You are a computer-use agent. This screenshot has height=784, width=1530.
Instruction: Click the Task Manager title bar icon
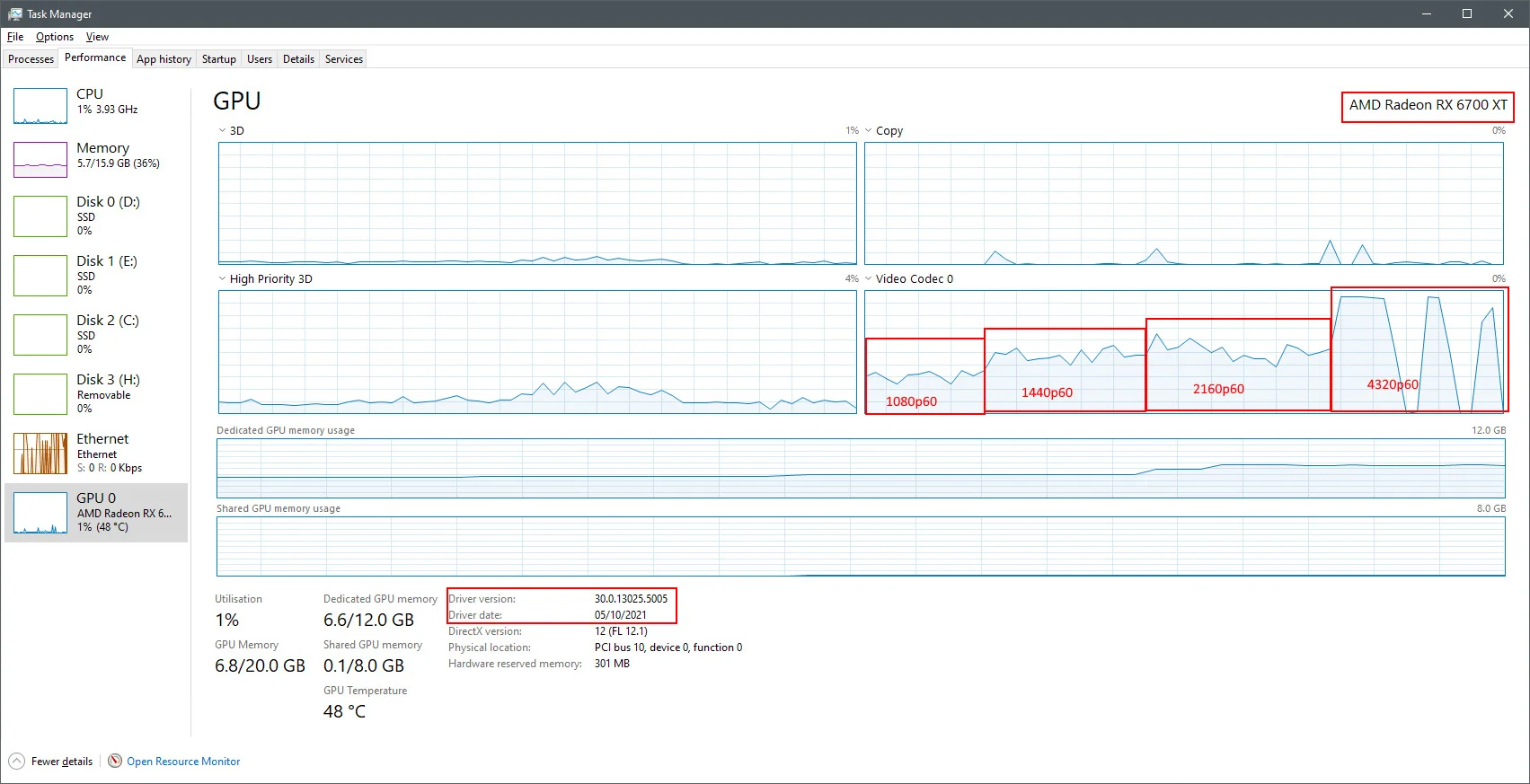tap(14, 13)
